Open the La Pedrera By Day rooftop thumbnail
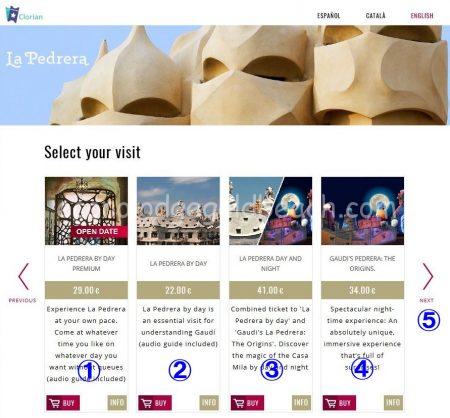 178,211
